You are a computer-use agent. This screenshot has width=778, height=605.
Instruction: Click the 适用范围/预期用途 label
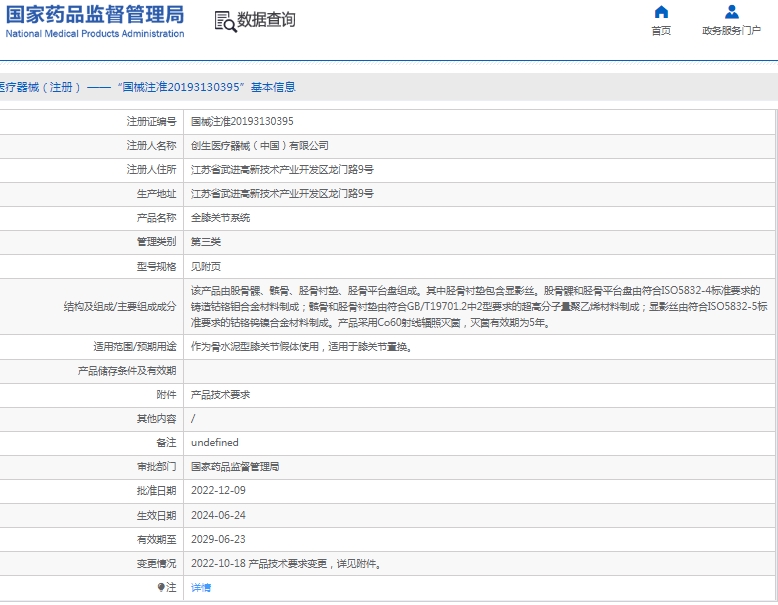coord(135,347)
